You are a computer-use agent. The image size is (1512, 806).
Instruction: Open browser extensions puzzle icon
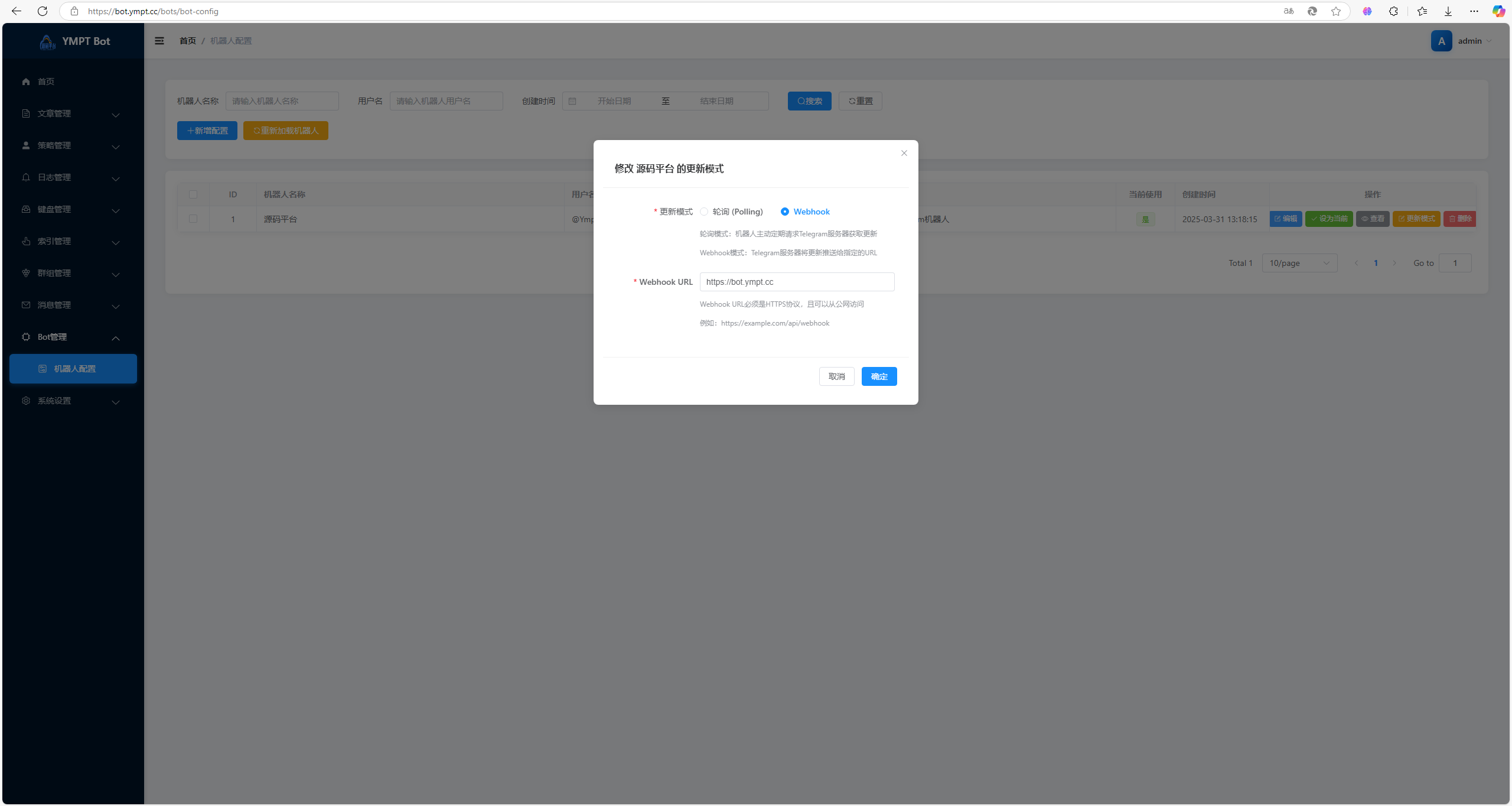coord(1393,11)
